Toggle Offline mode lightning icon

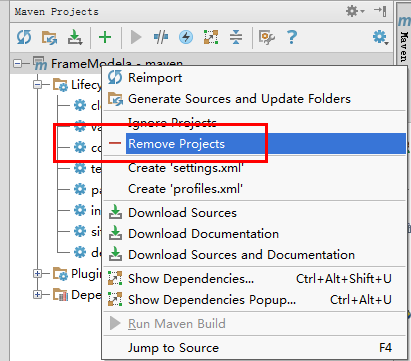186,37
